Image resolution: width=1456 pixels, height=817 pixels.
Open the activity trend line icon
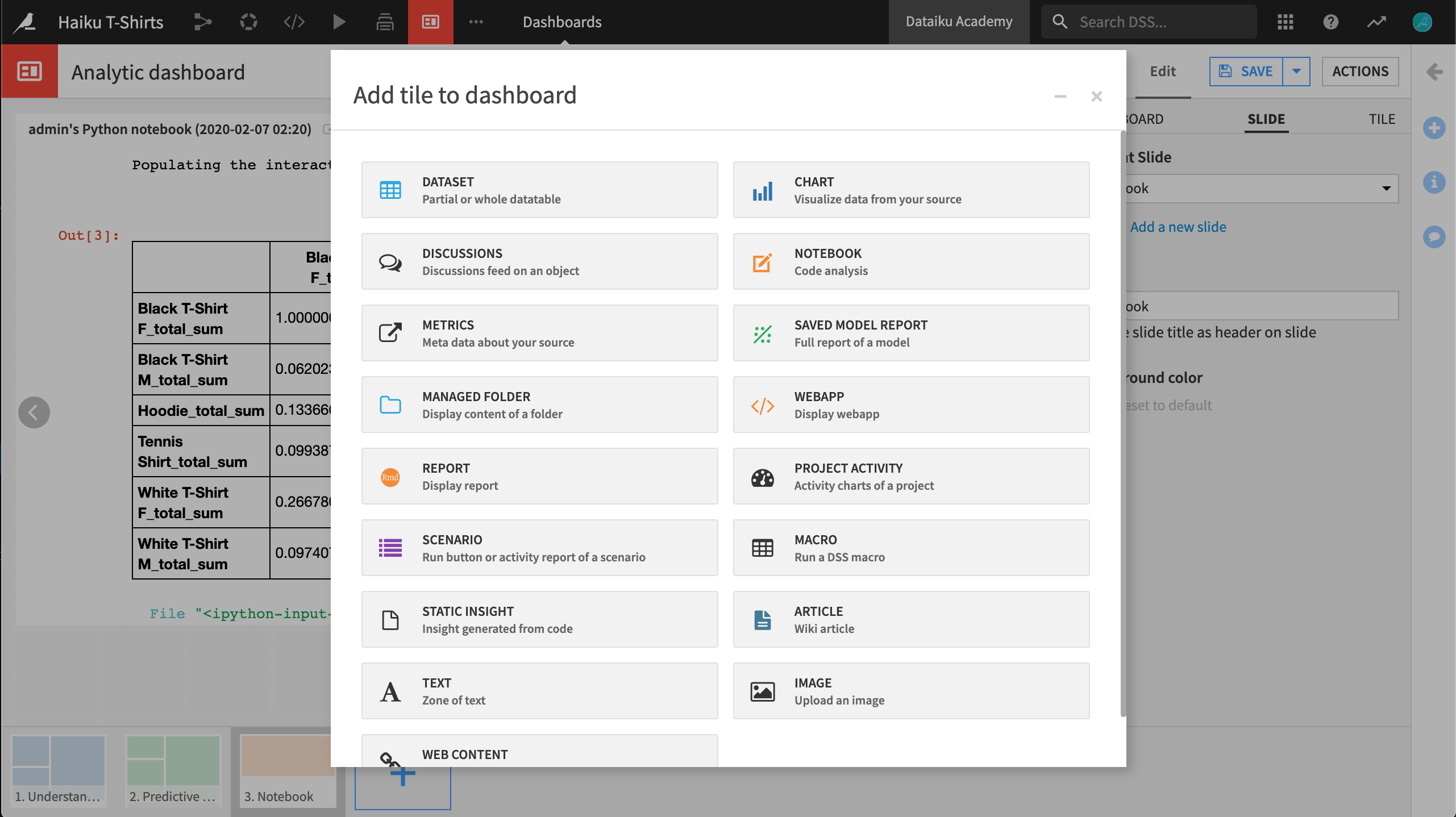click(1376, 22)
